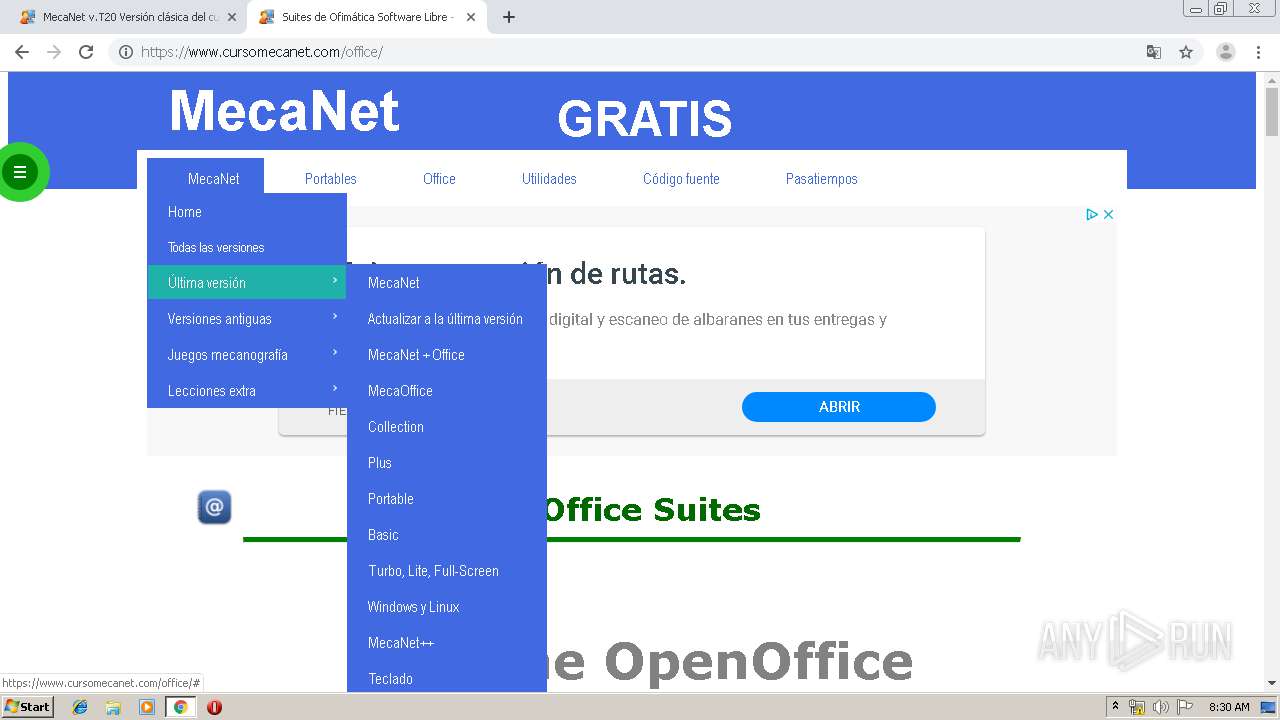Bookmark this page with the star

(1186, 52)
